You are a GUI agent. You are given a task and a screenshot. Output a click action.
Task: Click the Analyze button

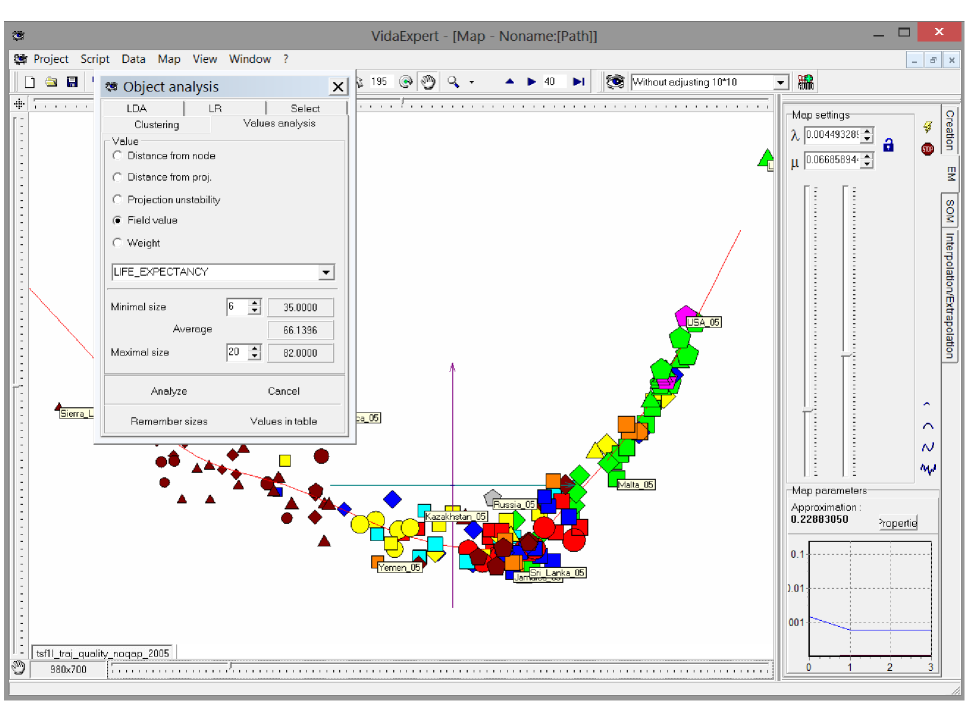[x=169, y=392]
